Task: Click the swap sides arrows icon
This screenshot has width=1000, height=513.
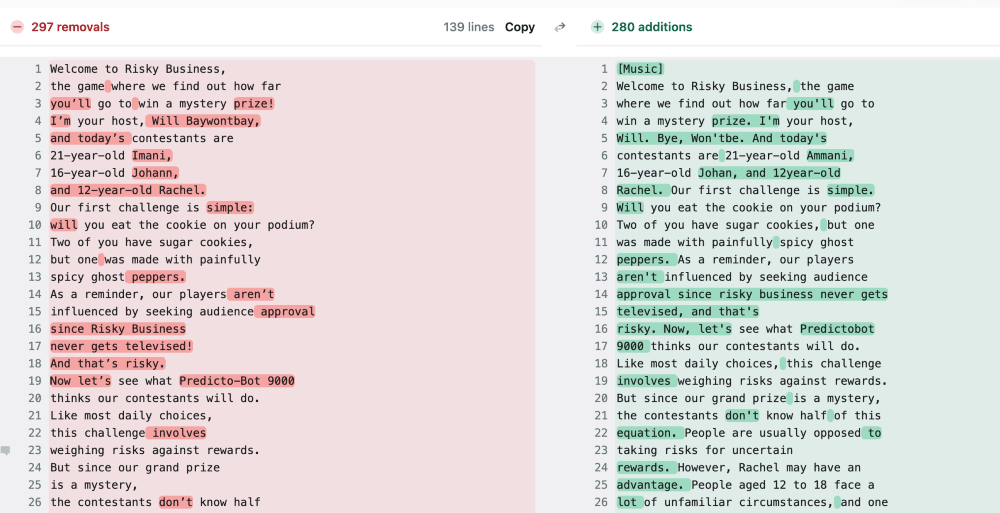Action: point(560,27)
